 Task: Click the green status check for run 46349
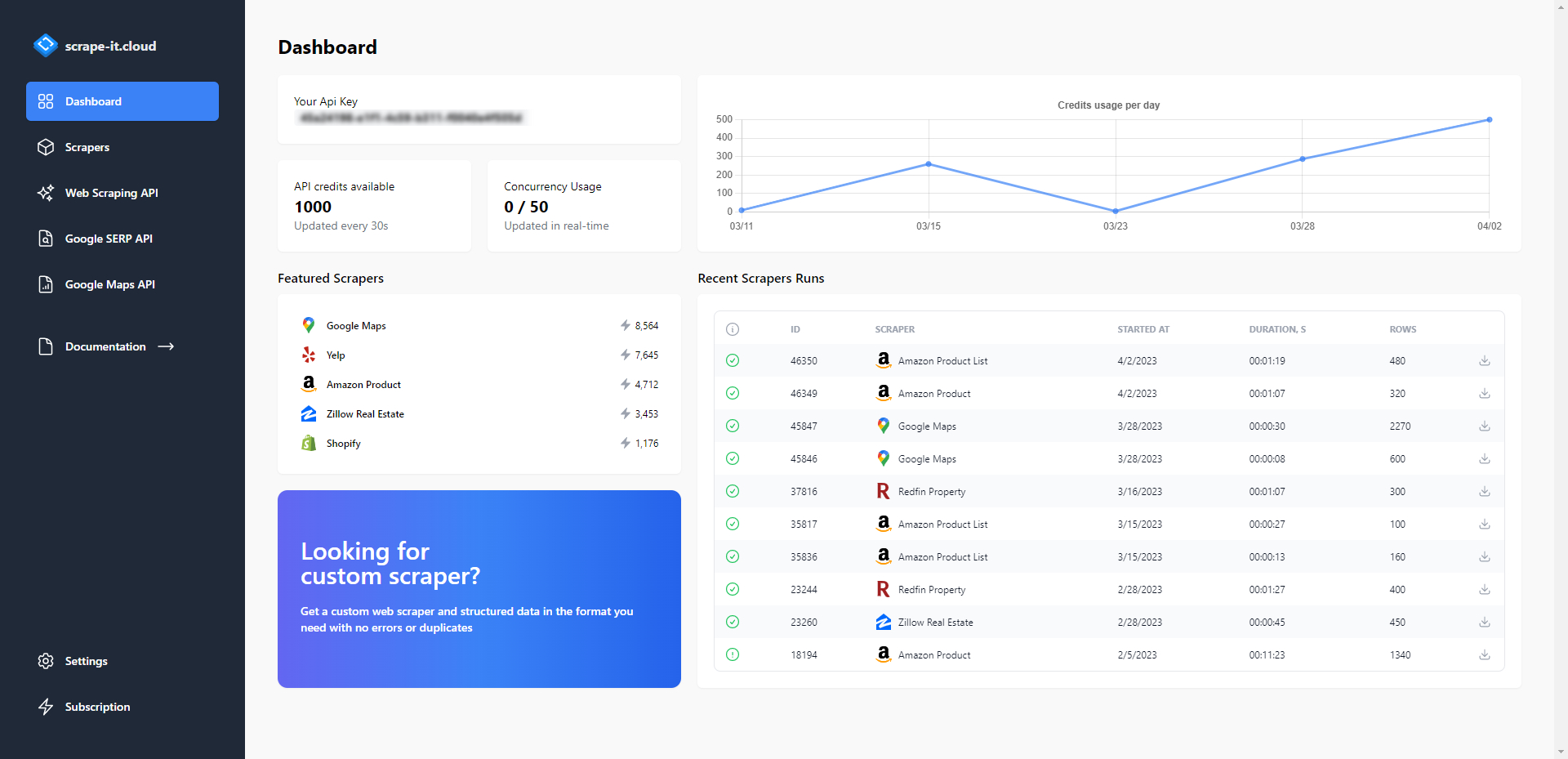tap(733, 393)
